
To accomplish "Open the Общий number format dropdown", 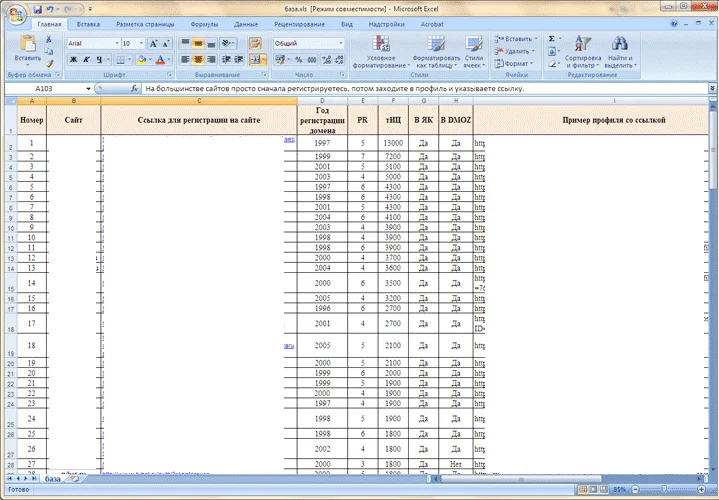I will [340, 44].
